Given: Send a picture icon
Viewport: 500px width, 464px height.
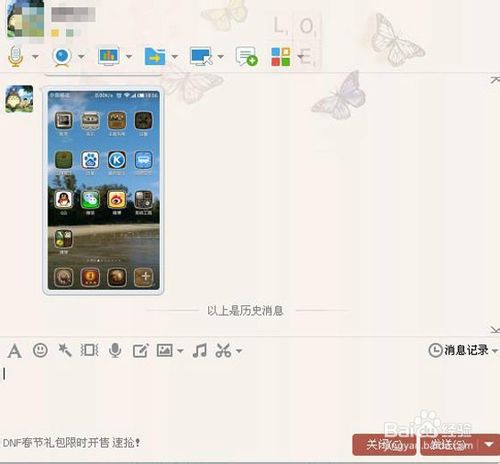Looking at the screenshot, I should pos(165,350).
